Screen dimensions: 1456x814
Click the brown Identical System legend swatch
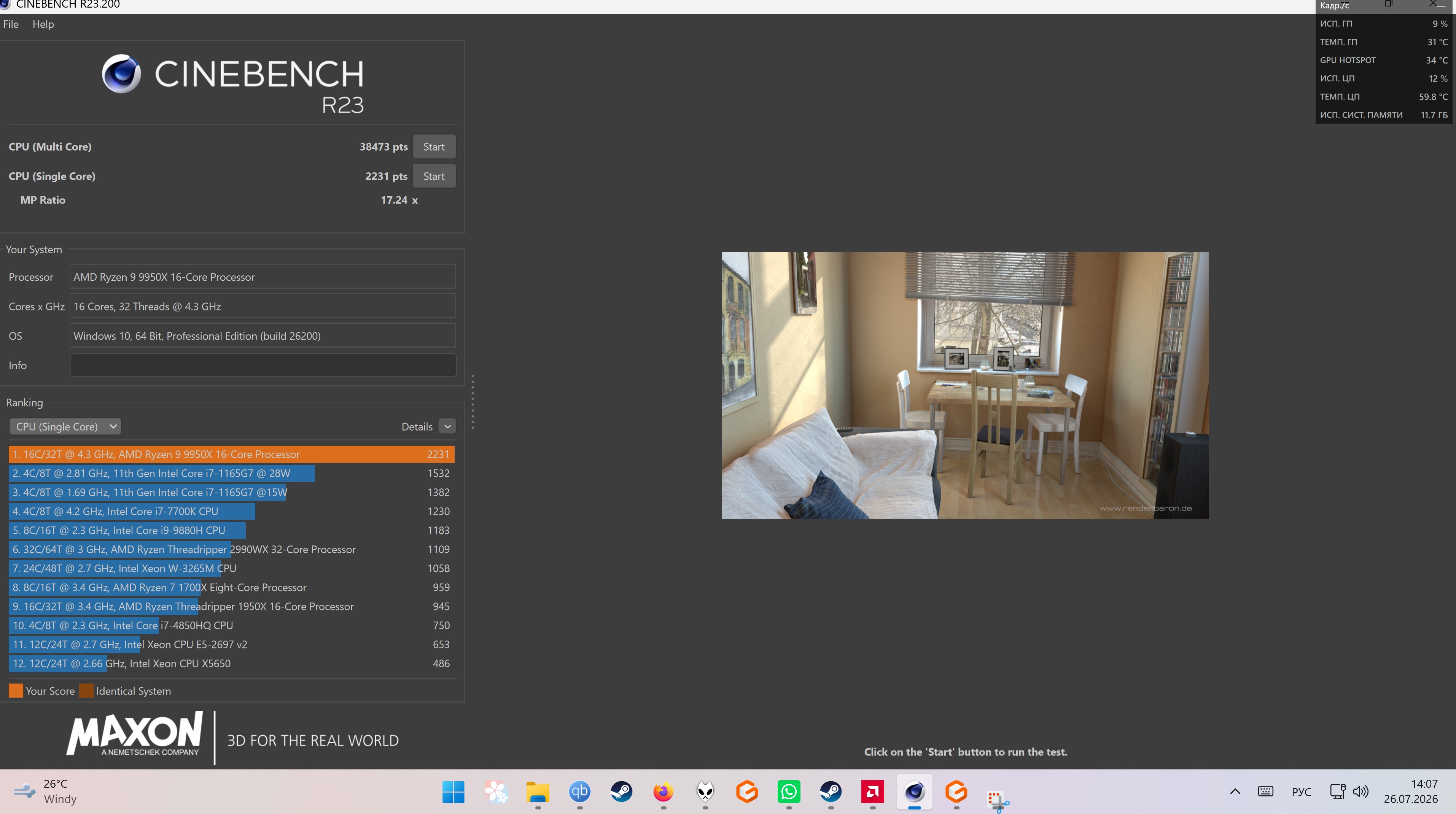tap(86, 691)
